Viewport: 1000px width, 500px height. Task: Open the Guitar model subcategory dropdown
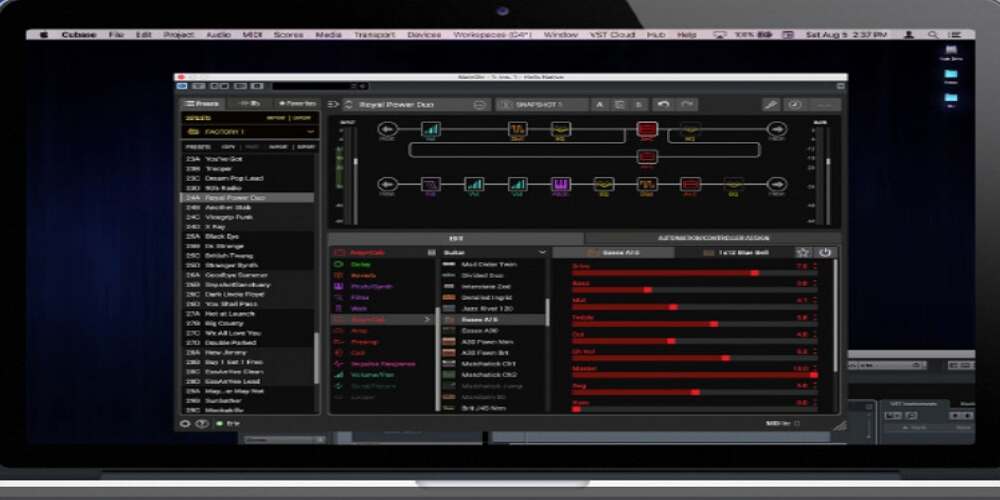point(495,253)
